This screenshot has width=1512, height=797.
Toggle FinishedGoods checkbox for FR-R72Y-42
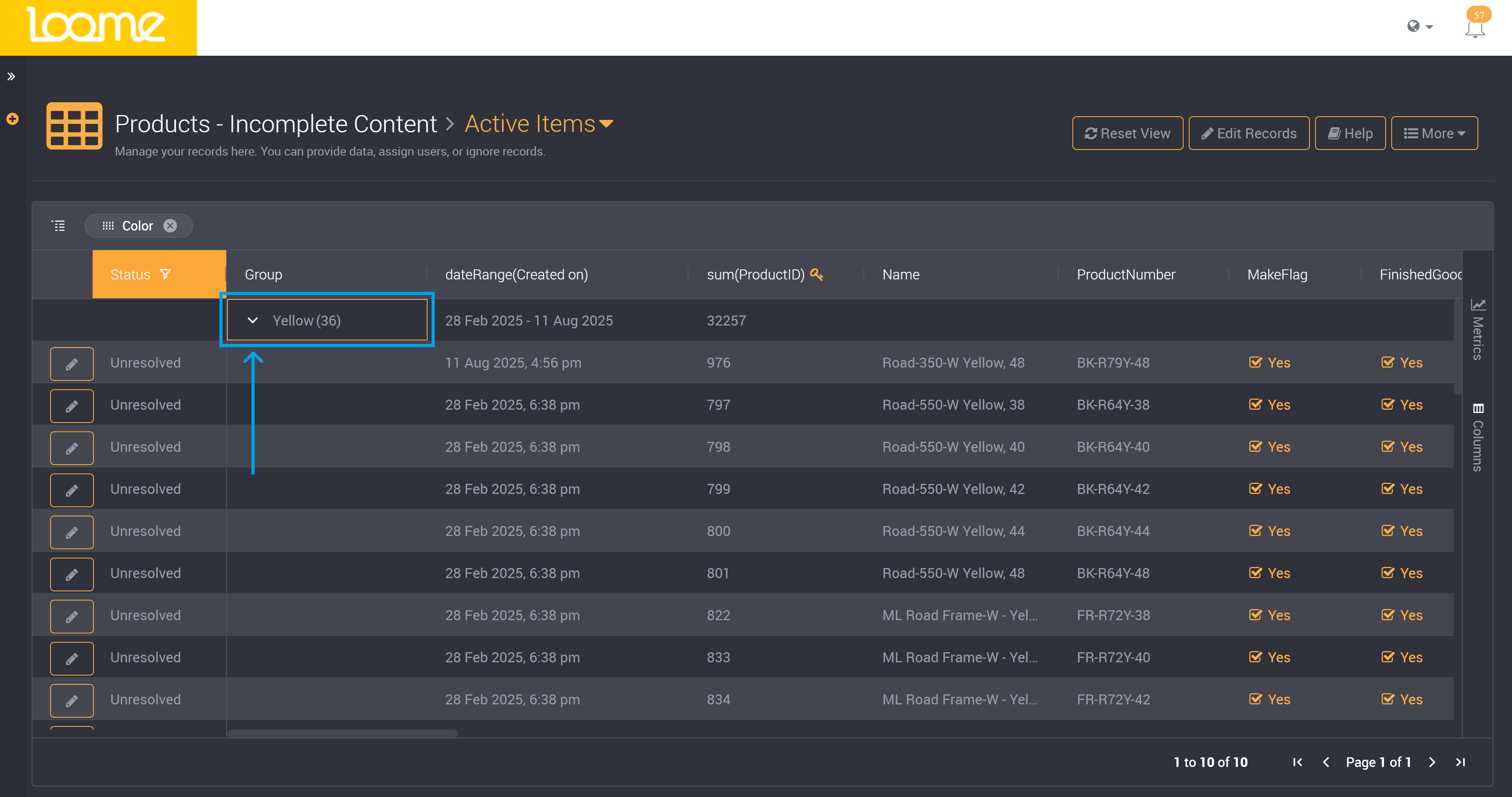1388,699
